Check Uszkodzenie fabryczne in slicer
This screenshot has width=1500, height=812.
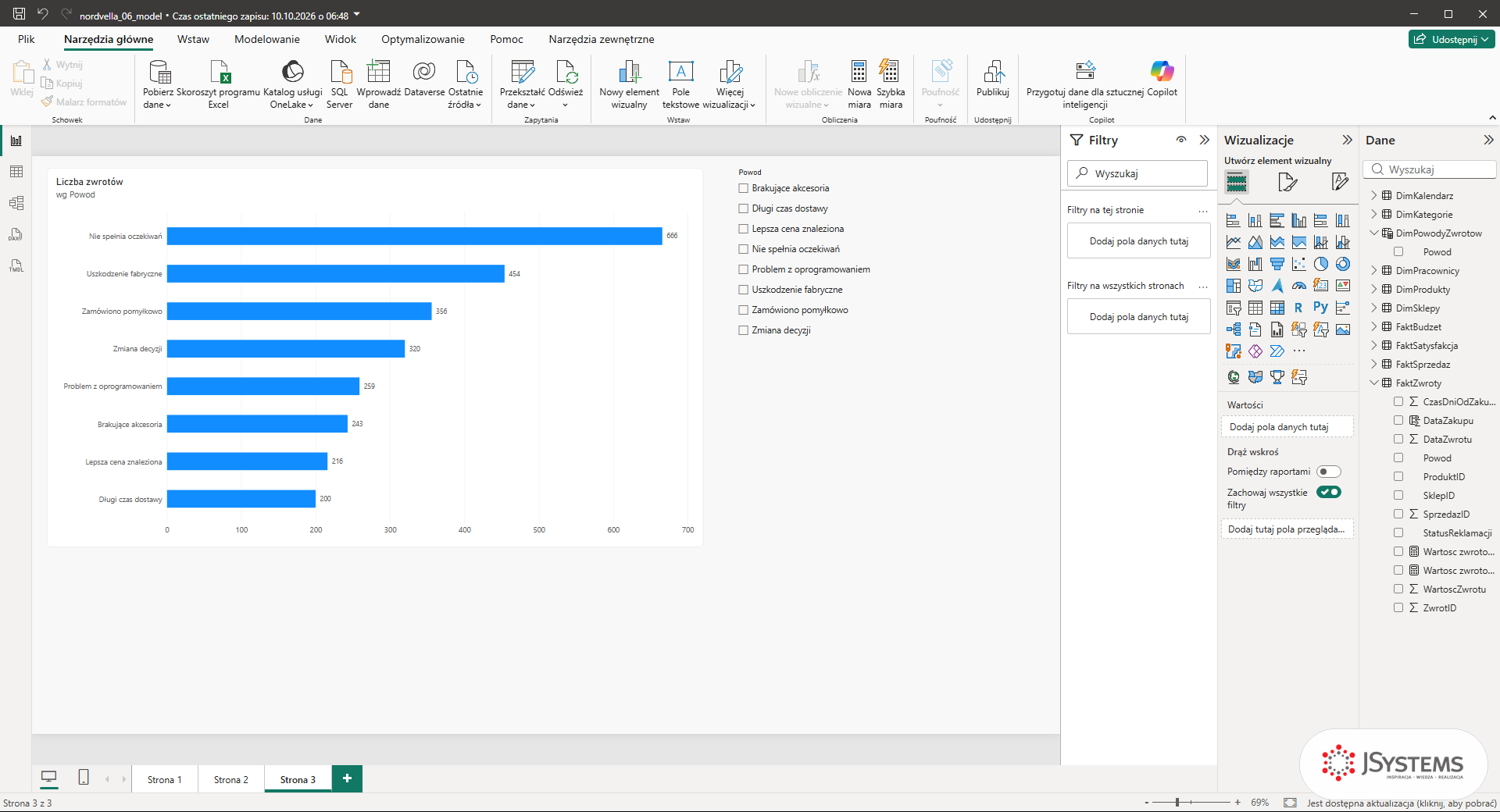pyautogui.click(x=744, y=290)
